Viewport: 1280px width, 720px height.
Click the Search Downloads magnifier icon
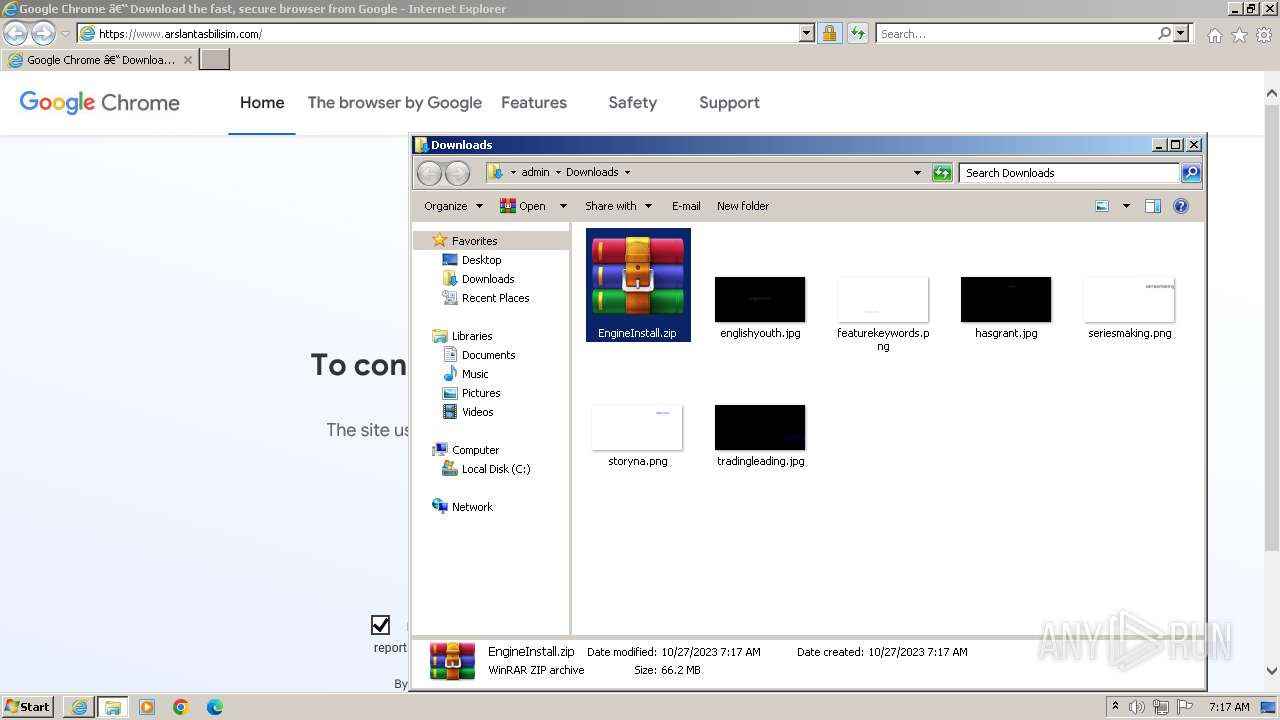coord(1190,173)
